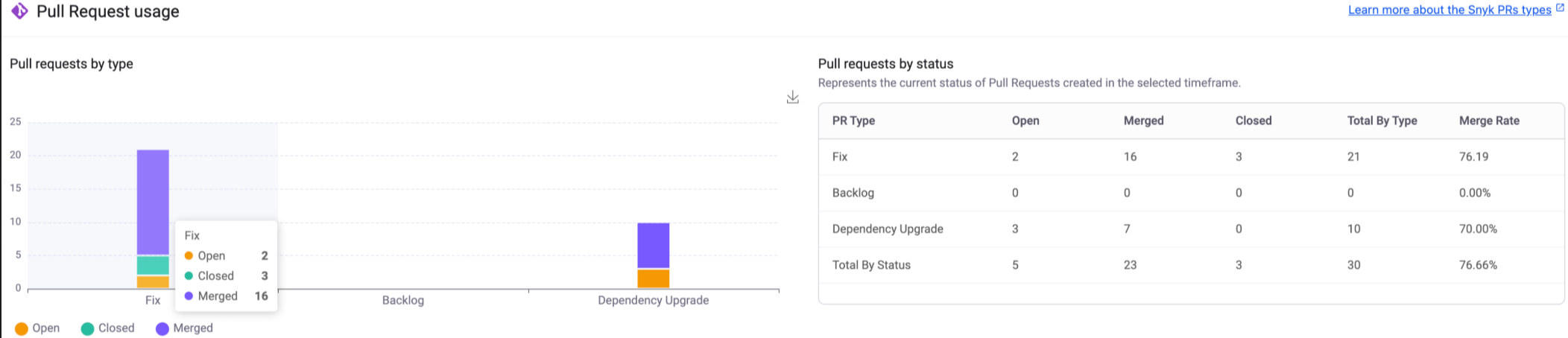
Task: Open Learn more about Snyk PRs types link
Action: click(1449, 10)
